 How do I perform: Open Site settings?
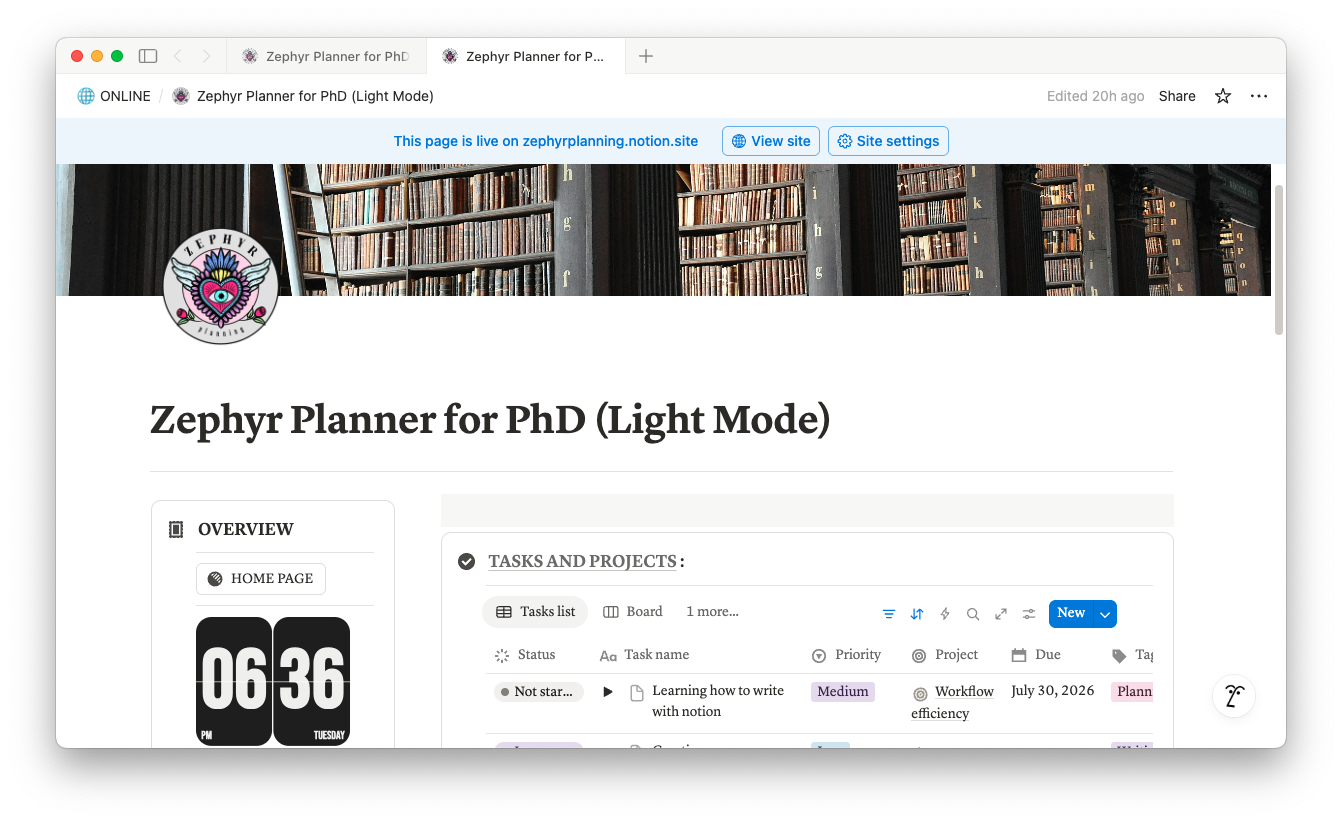point(888,141)
